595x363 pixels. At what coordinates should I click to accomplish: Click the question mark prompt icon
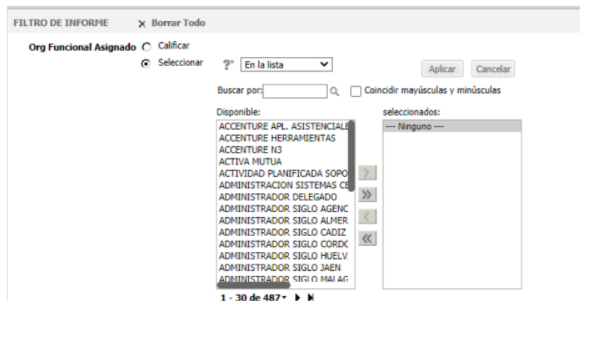coord(228,65)
